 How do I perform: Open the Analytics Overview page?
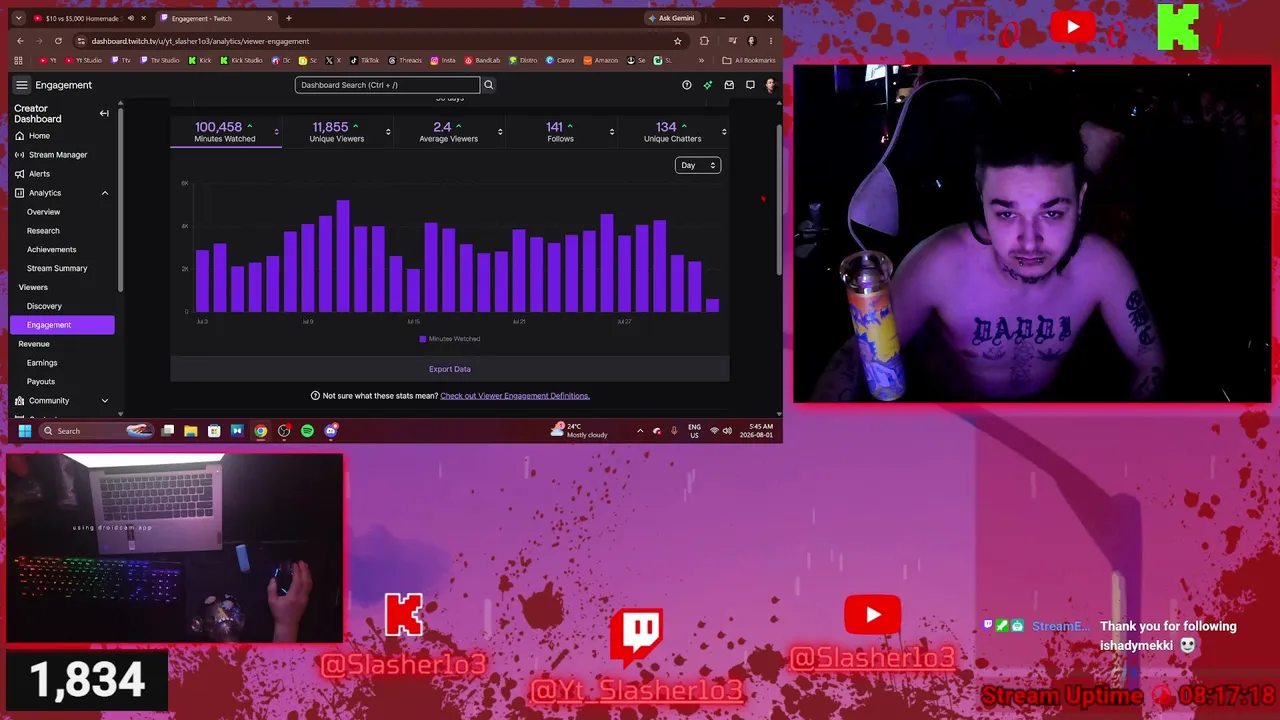pyautogui.click(x=43, y=212)
